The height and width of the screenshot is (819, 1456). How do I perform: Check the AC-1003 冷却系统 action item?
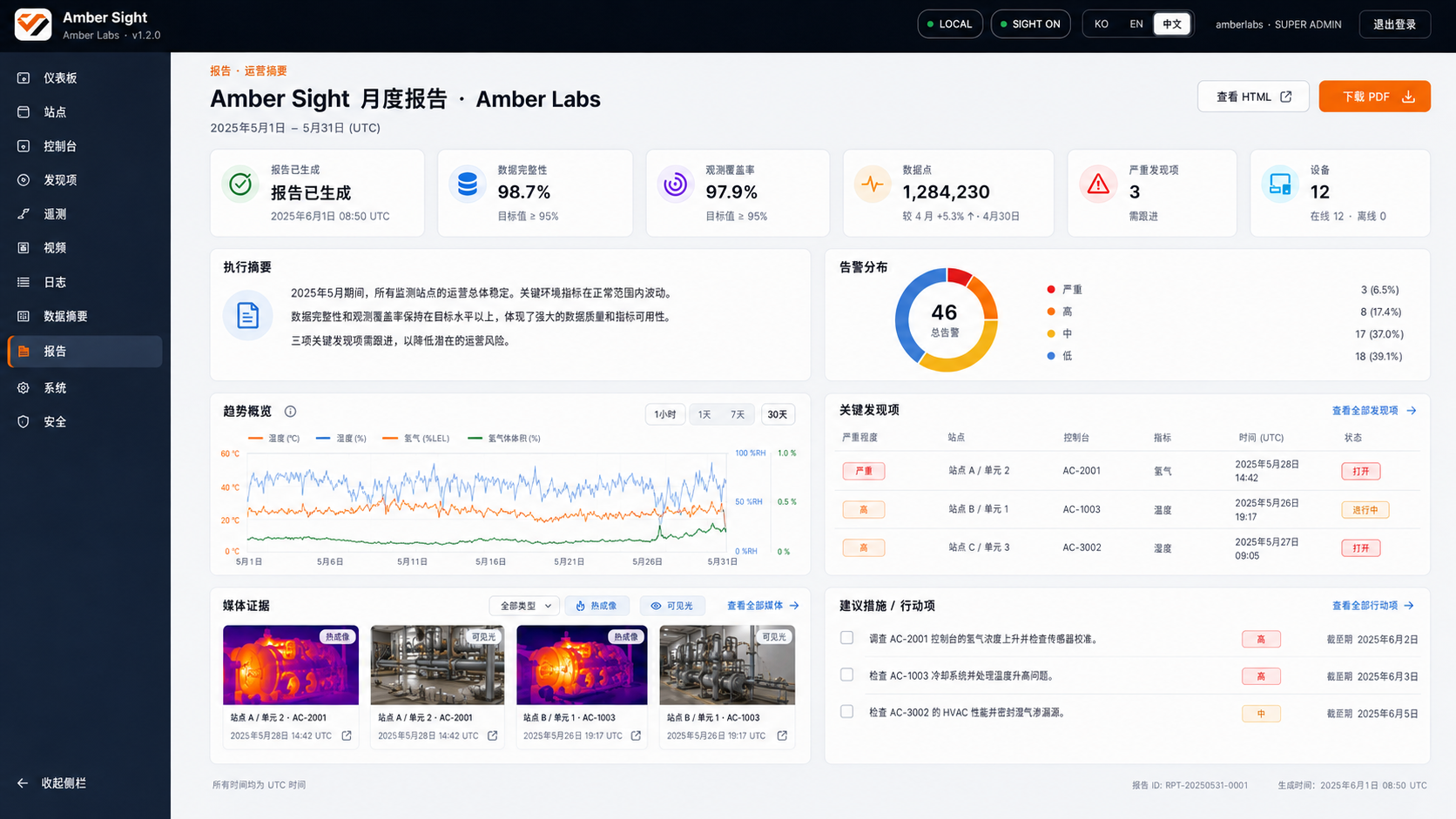tap(846, 675)
